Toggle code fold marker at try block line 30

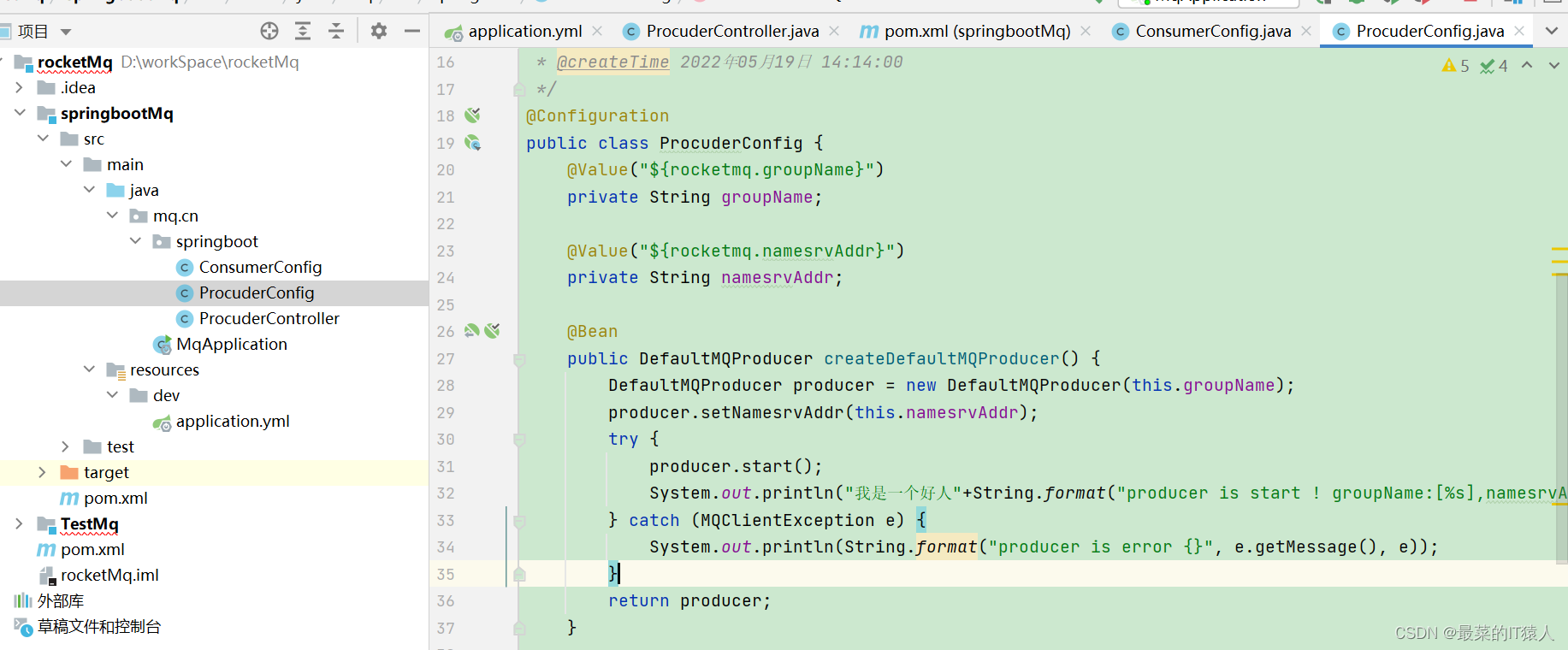point(519,440)
